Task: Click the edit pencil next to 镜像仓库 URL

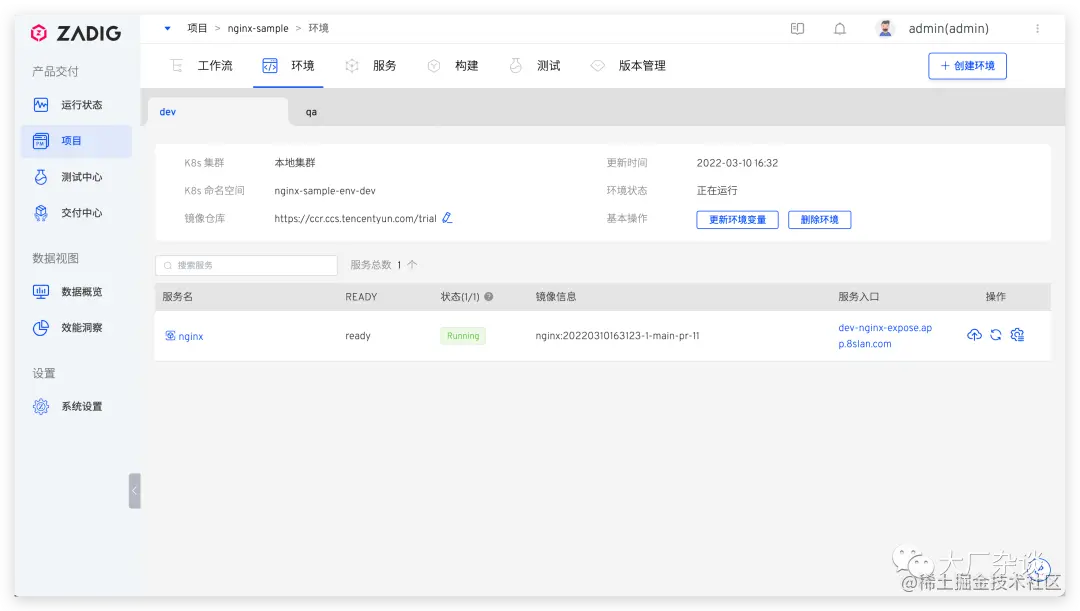Action: point(447,217)
